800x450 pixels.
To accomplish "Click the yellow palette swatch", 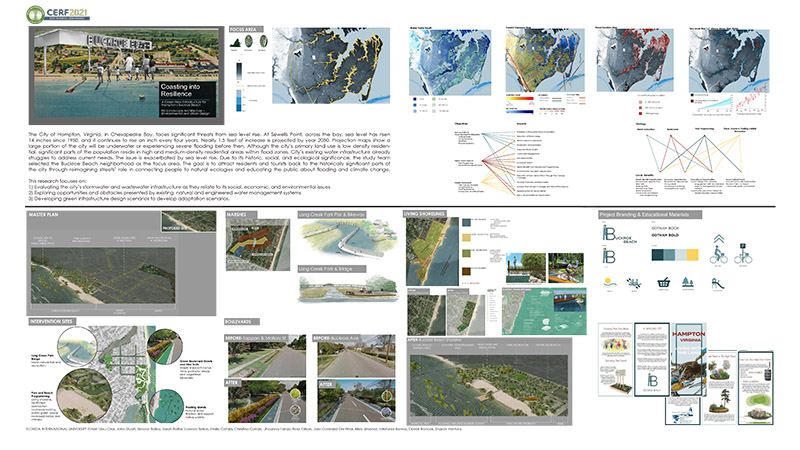I will pos(692,254).
